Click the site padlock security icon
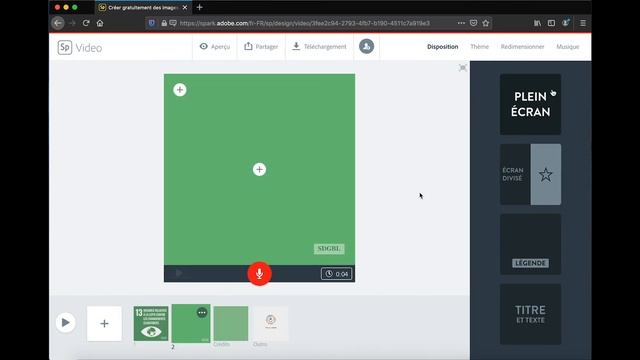 point(164,23)
